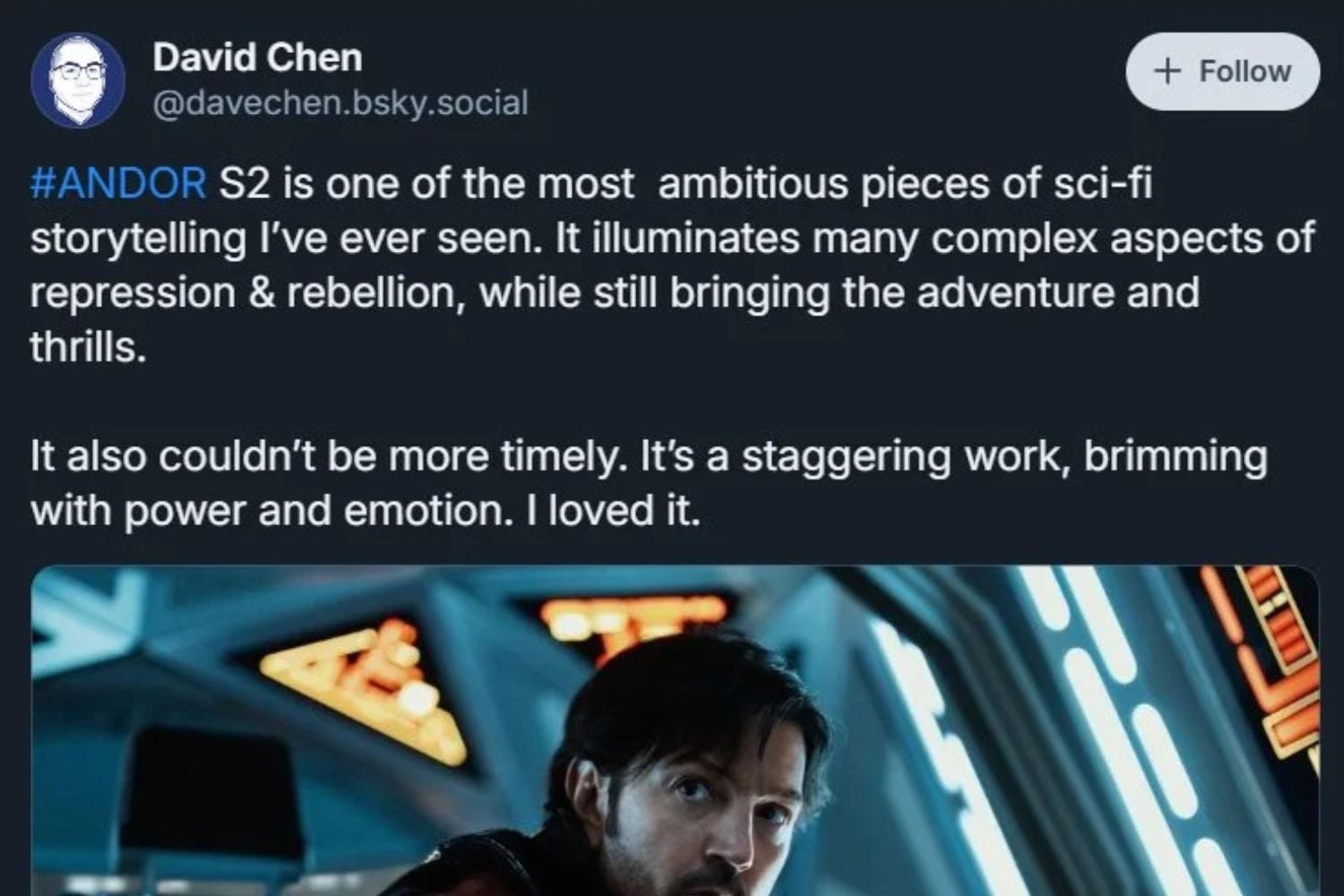Open David Chen's profile avatar
This screenshot has width=1344, height=896.
click(x=78, y=81)
